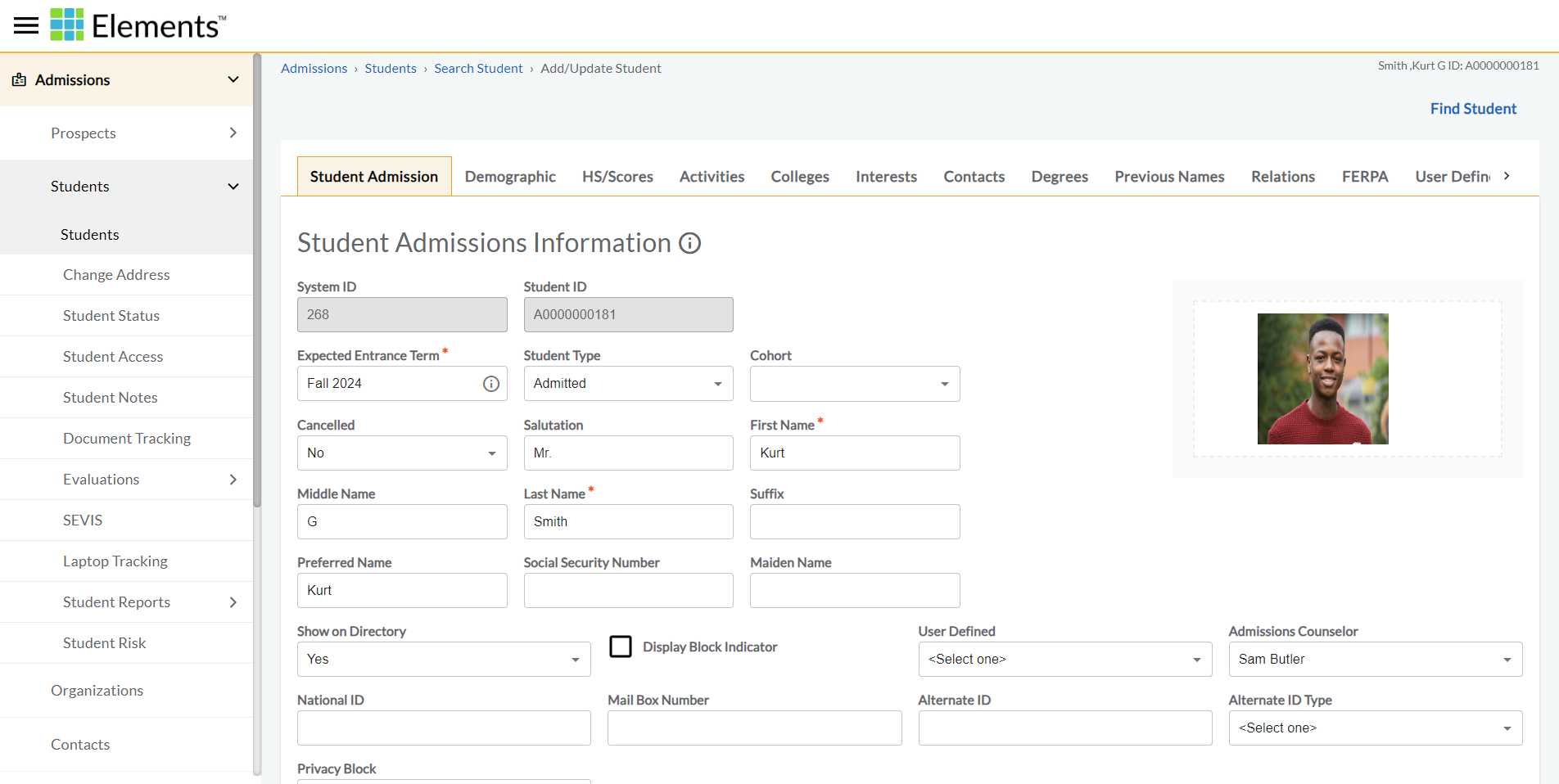Switch to the Degrees tab

(1060, 177)
